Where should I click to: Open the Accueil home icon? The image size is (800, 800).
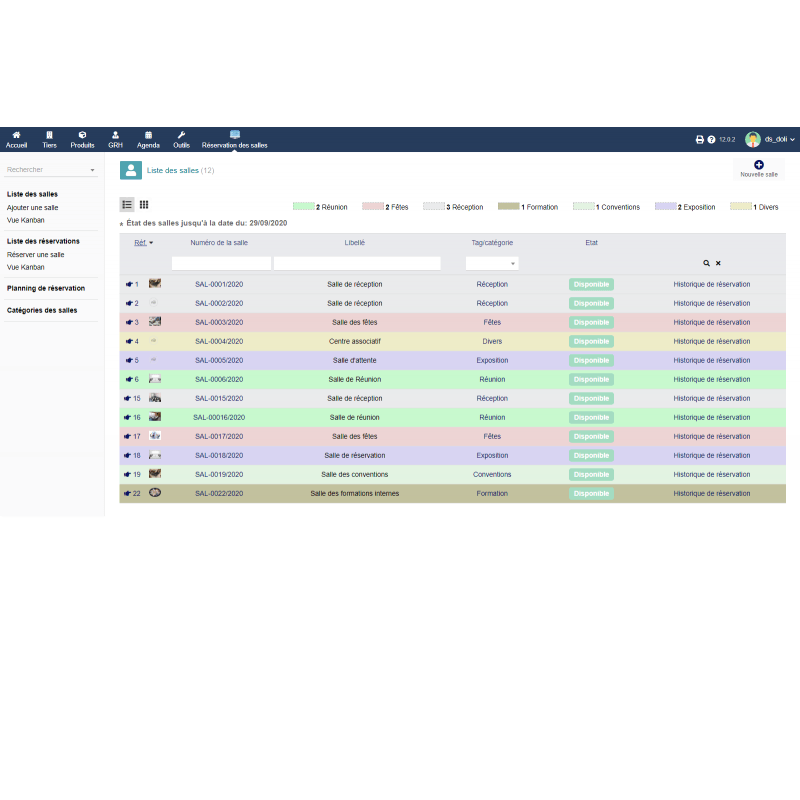16,135
